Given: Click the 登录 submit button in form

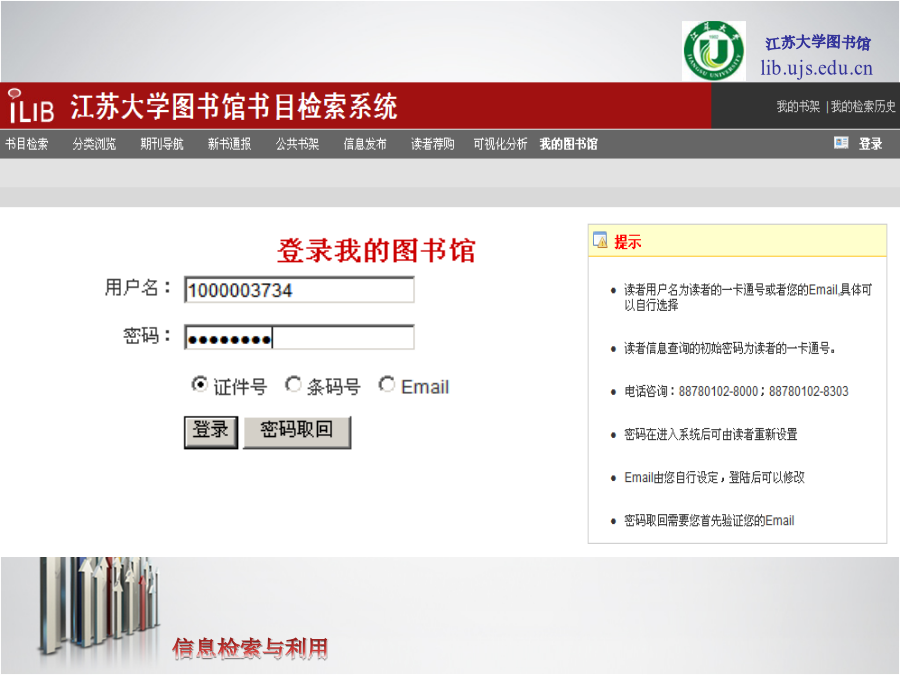Looking at the screenshot, I should 211,432.
